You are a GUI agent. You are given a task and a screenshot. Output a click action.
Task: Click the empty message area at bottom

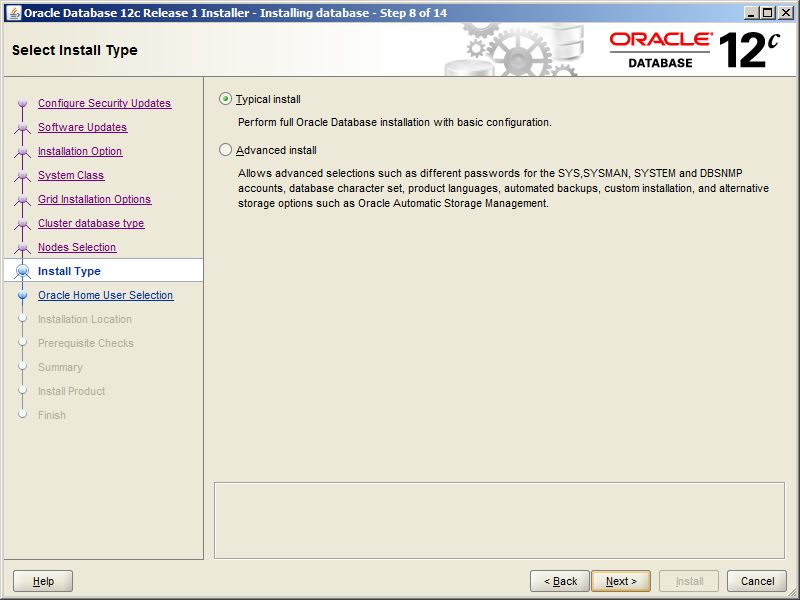[x=499, y=520]
